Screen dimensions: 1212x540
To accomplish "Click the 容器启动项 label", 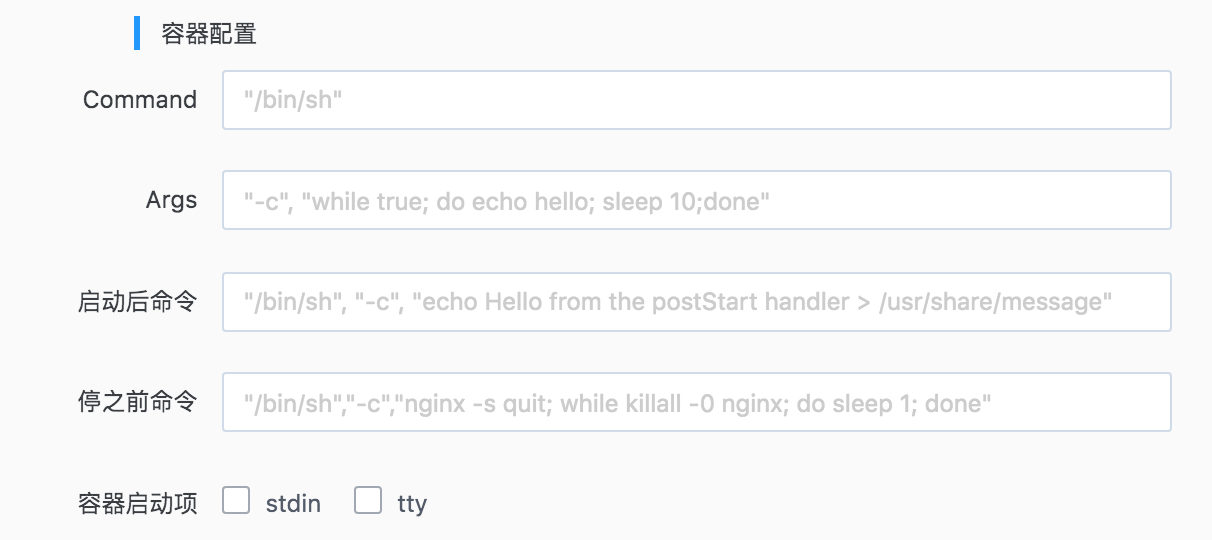I will (137, 503).
